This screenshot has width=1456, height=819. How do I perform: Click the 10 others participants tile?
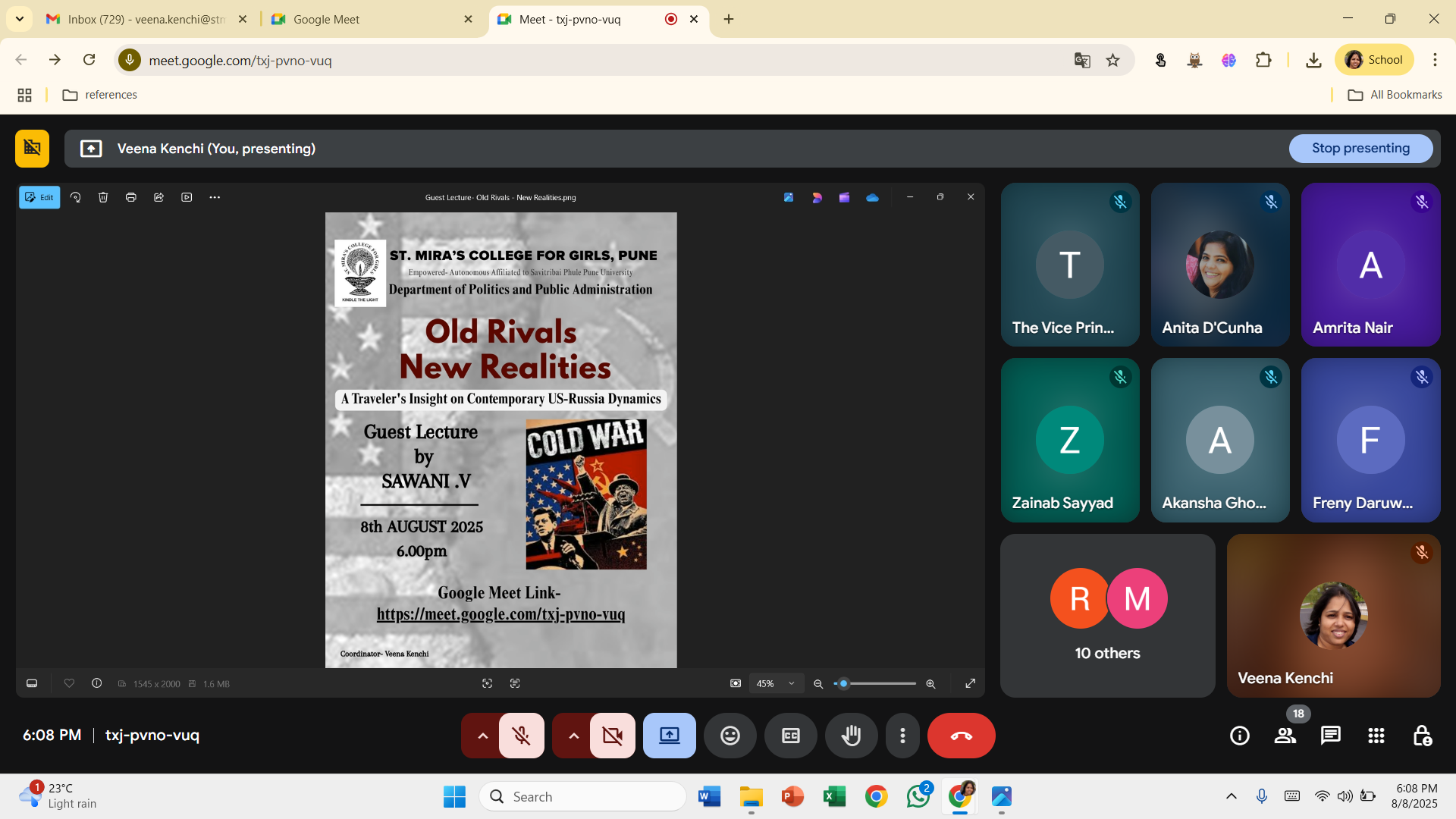coord(1107,615)
